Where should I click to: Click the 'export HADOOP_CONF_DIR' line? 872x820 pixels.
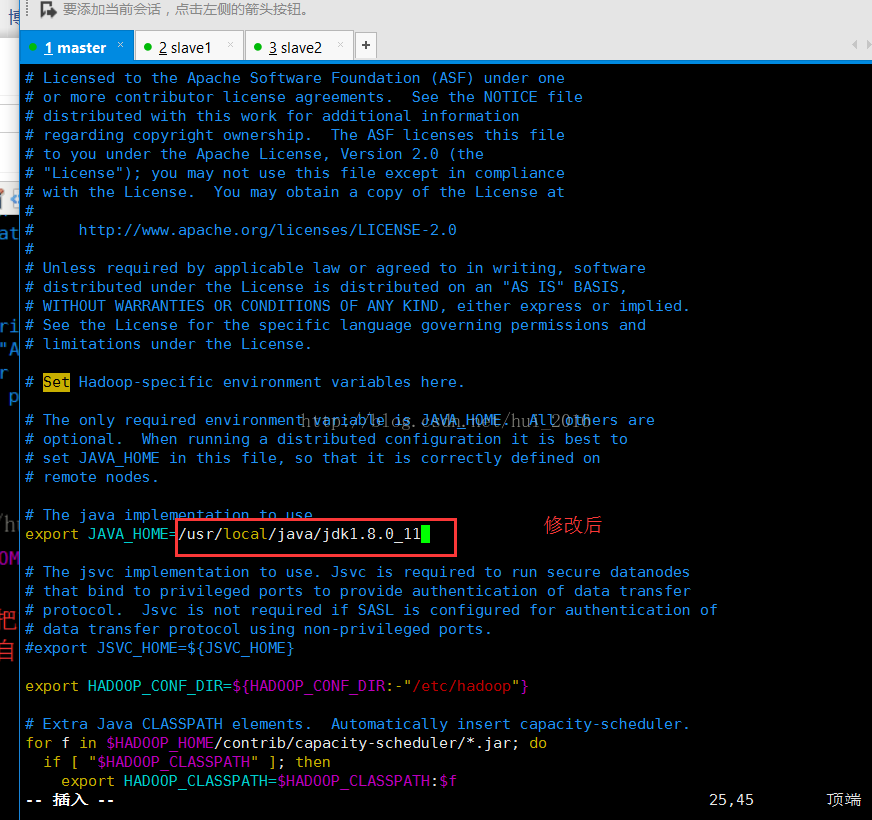(276, 686)
